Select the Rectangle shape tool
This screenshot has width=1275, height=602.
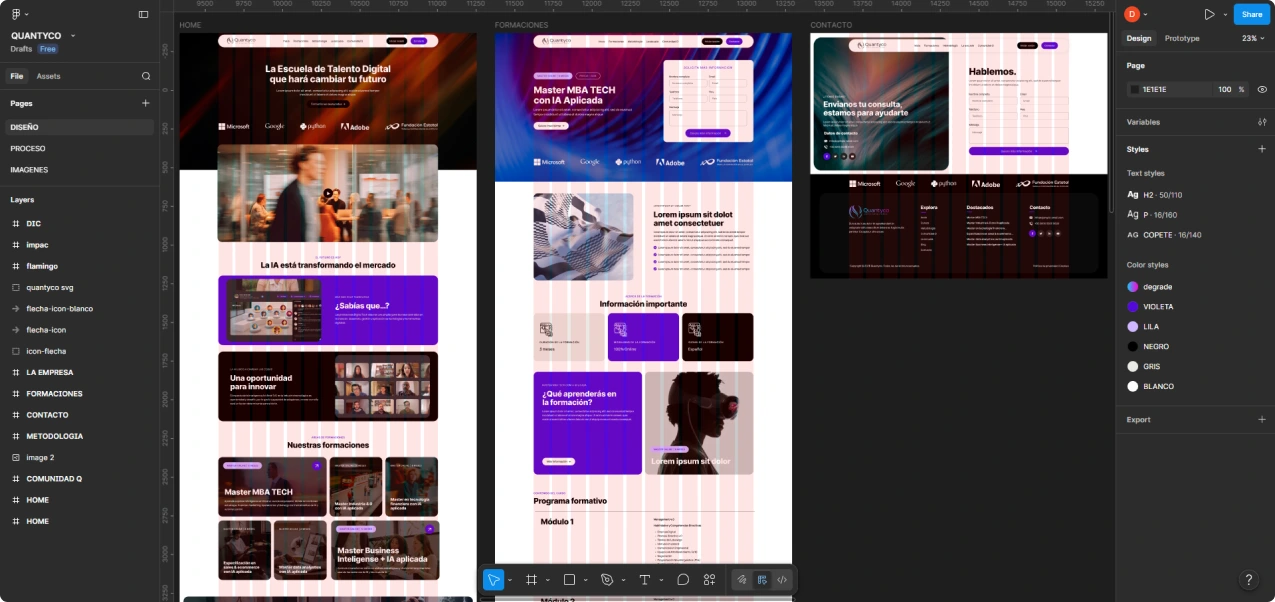coord(569,579)
